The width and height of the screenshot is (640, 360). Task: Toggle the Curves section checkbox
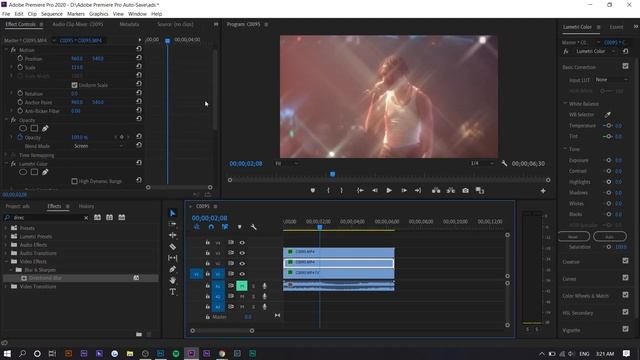(625, 278)
